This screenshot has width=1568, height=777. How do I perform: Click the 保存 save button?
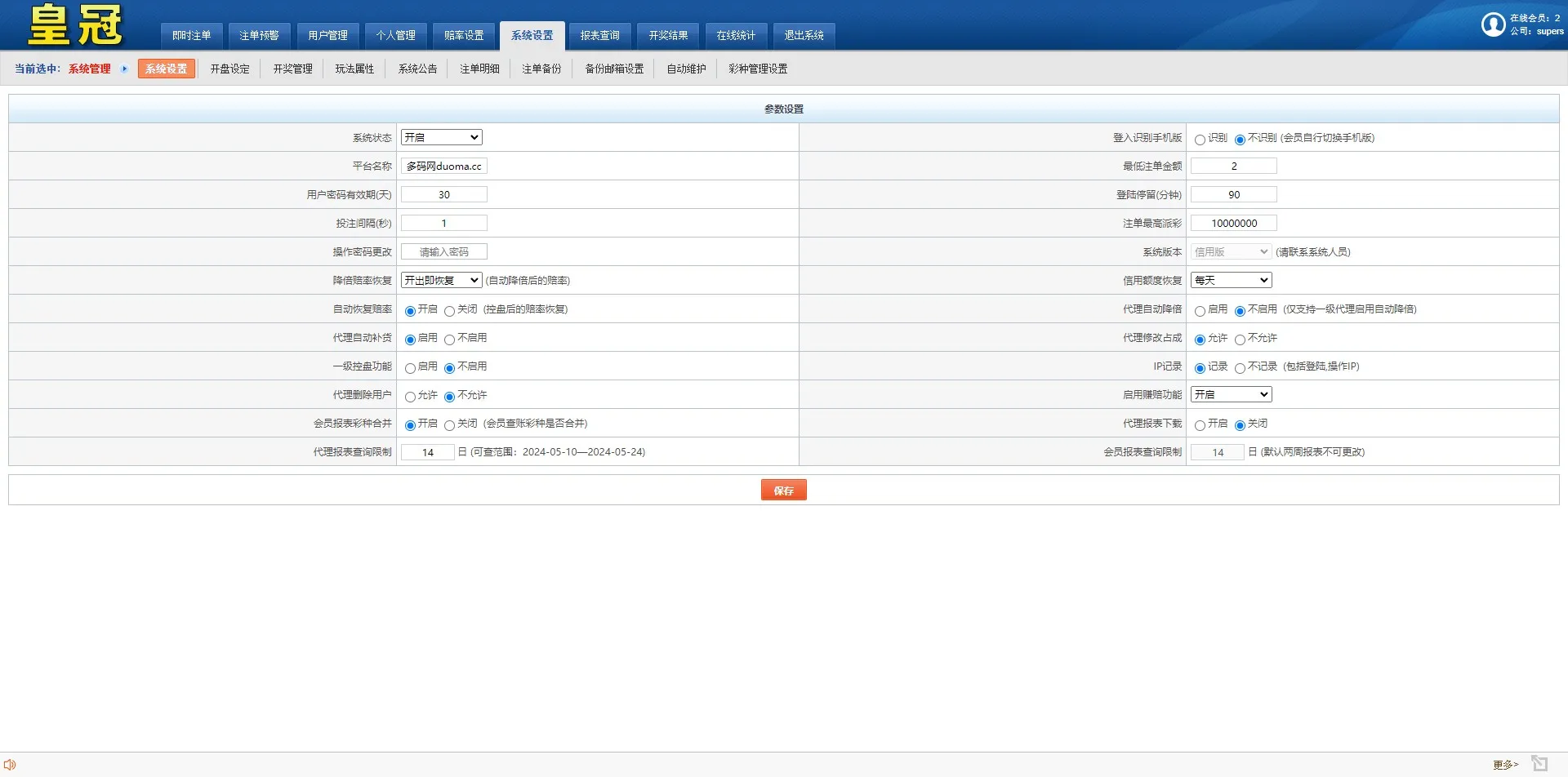point(783,490)
